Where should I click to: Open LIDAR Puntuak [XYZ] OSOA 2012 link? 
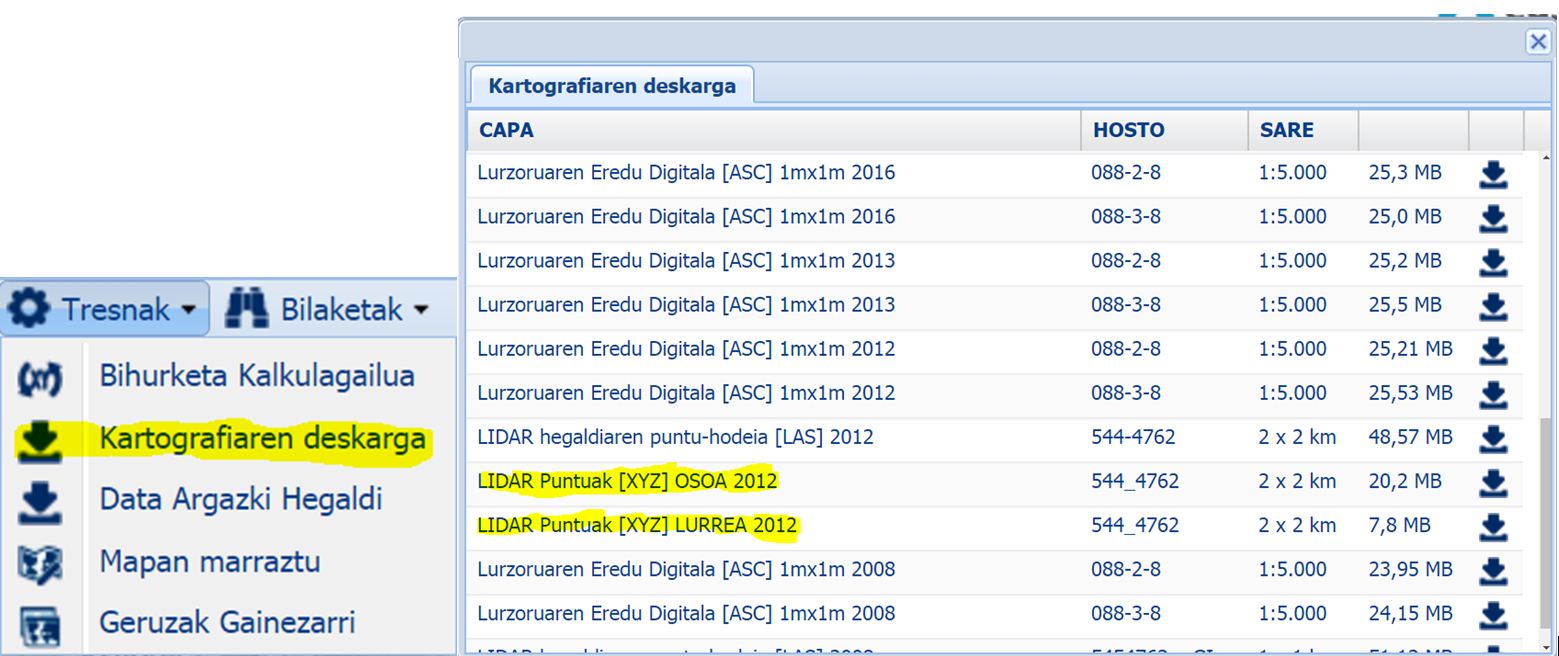tap(627, 481)
